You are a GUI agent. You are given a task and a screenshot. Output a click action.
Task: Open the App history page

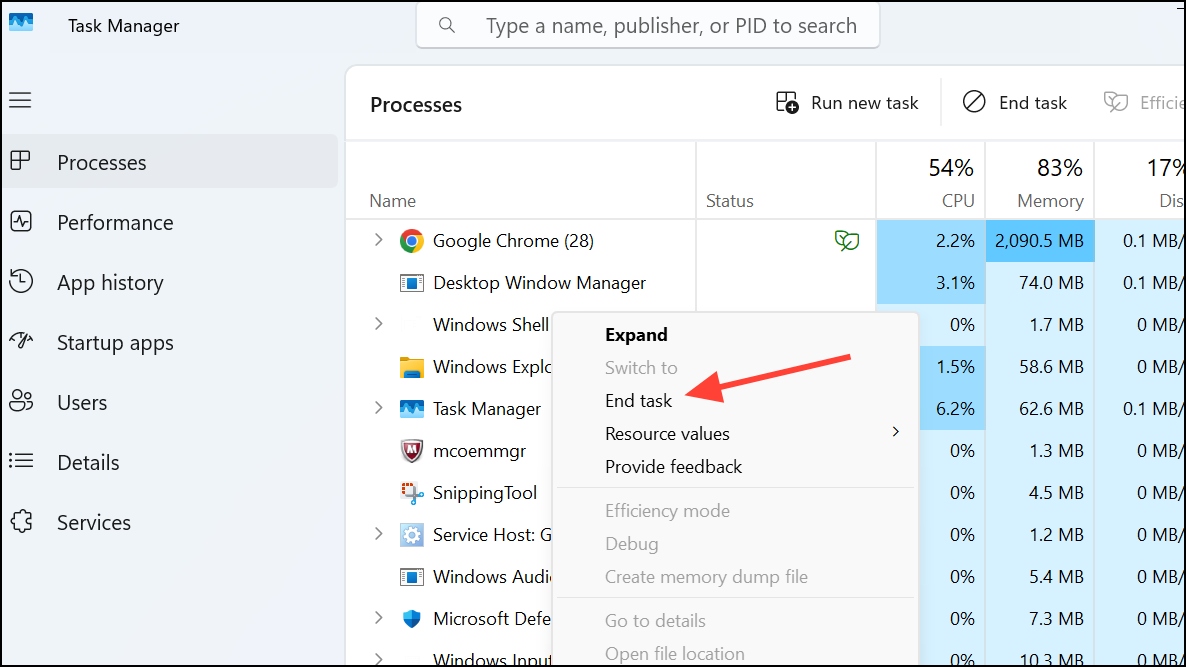coord(110,282)
